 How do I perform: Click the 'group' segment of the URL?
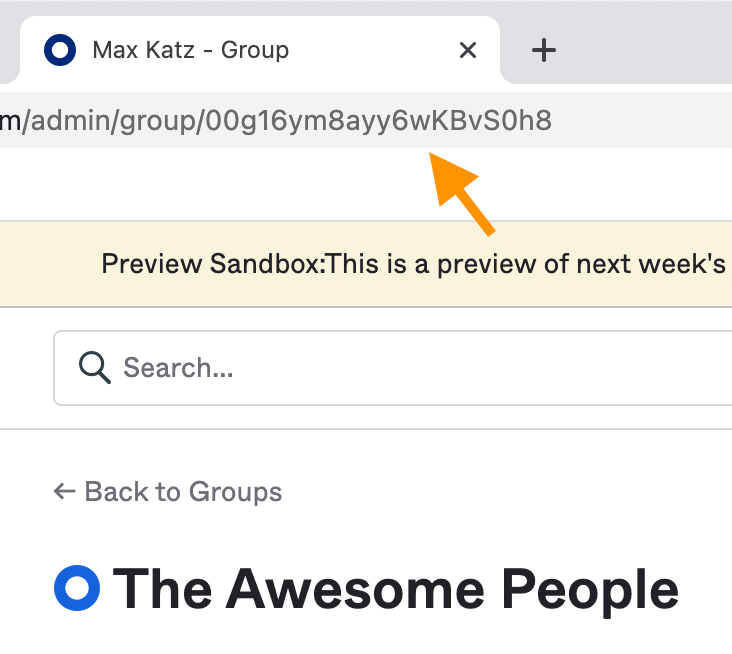(x=162, y=121)
